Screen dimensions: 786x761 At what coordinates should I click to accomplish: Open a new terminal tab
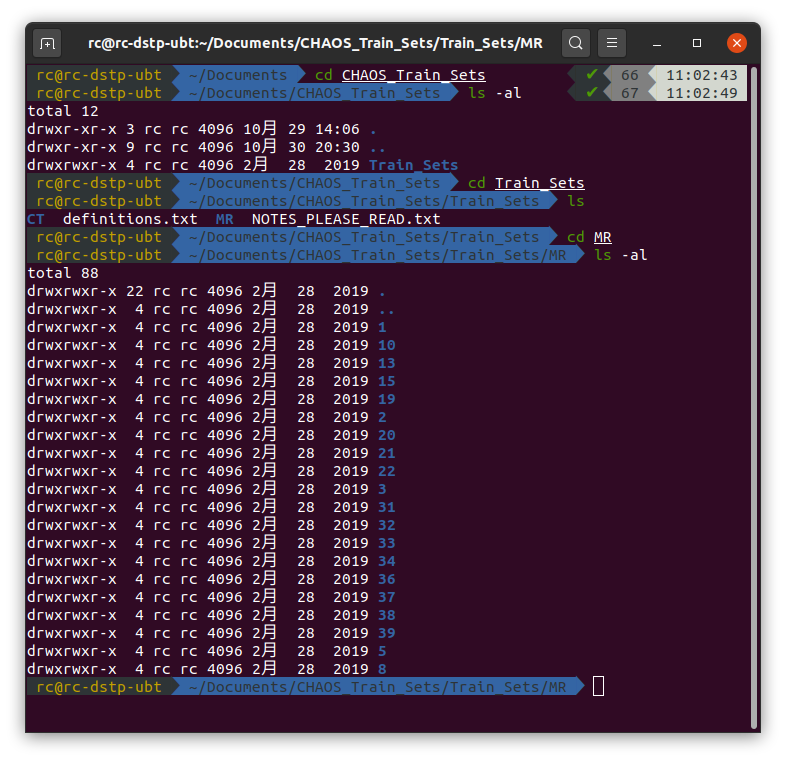47,44
